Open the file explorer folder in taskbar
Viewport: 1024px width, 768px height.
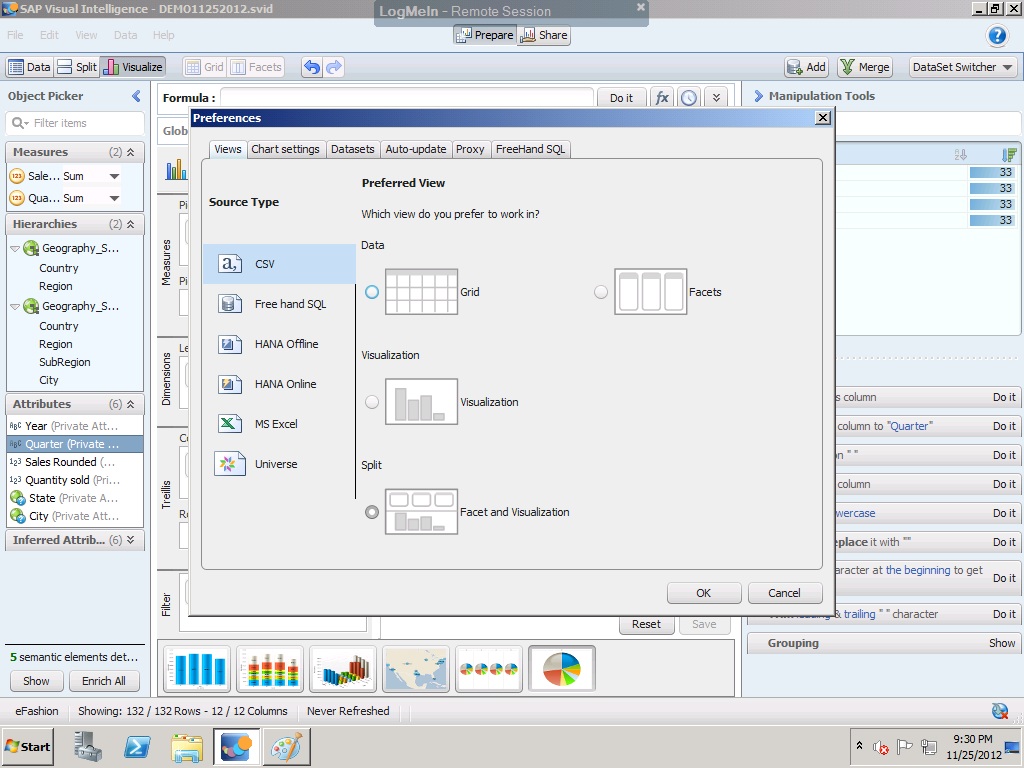coord(187,747)
